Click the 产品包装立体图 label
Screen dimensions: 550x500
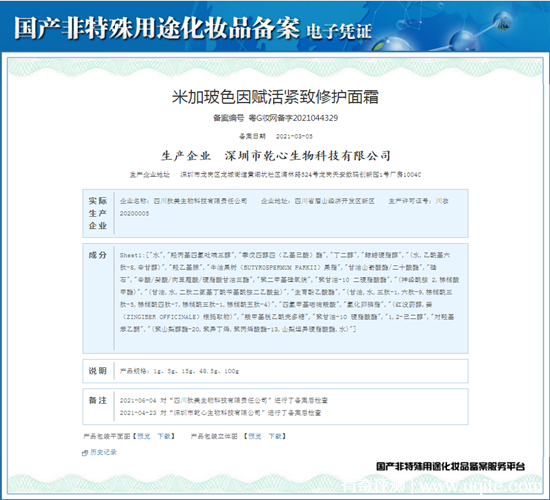coord(214,436)
